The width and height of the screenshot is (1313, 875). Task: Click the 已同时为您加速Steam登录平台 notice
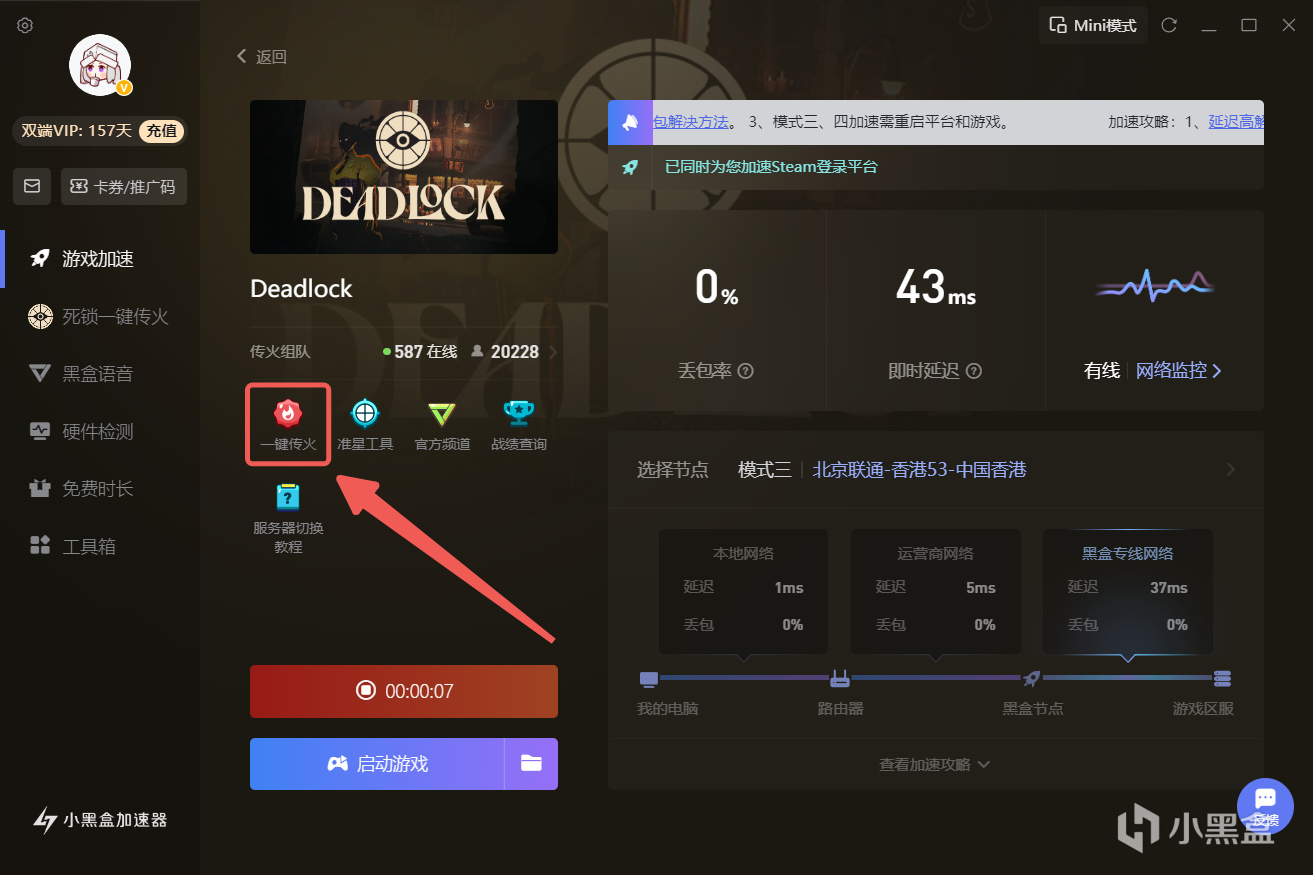pos(771,167)
